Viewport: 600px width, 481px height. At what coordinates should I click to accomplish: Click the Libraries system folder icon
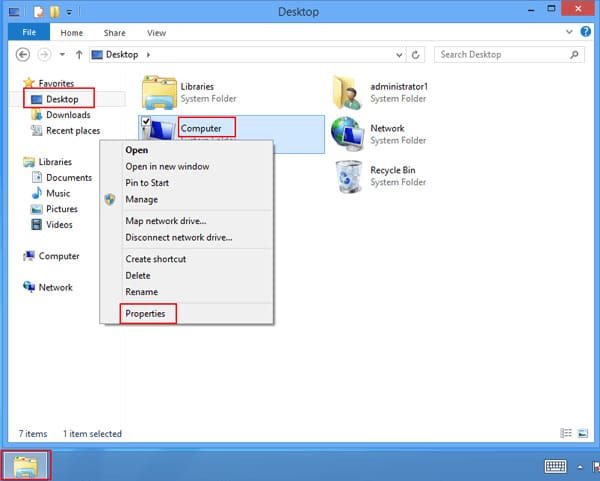click(x=159, y=92)
